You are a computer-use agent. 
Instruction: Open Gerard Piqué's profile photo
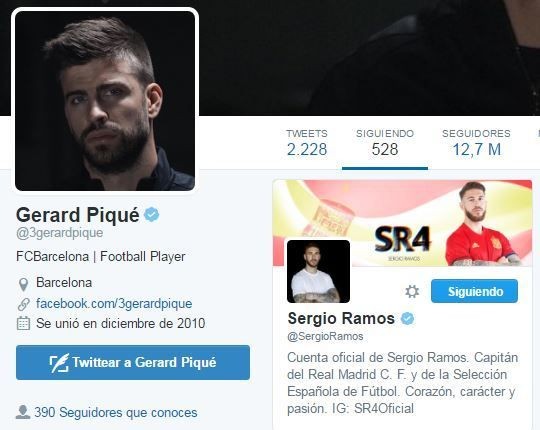coord(105,101)
